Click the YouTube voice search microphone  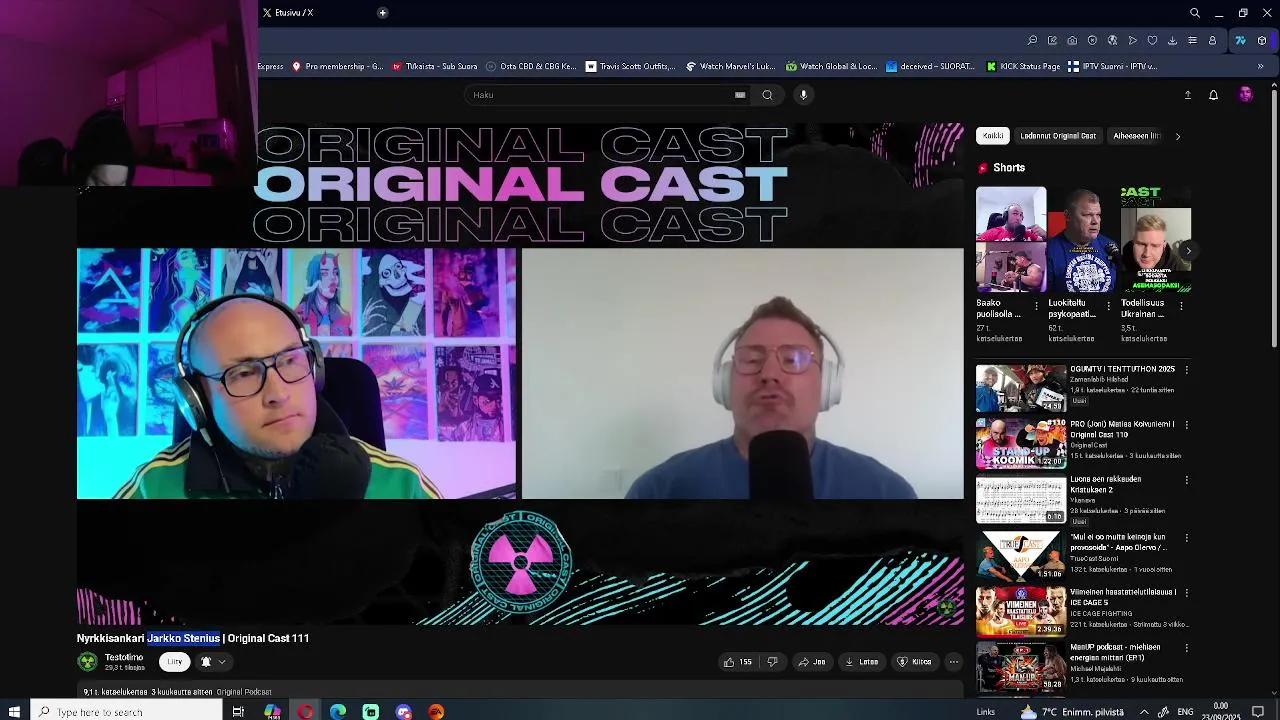click(803, 95)
